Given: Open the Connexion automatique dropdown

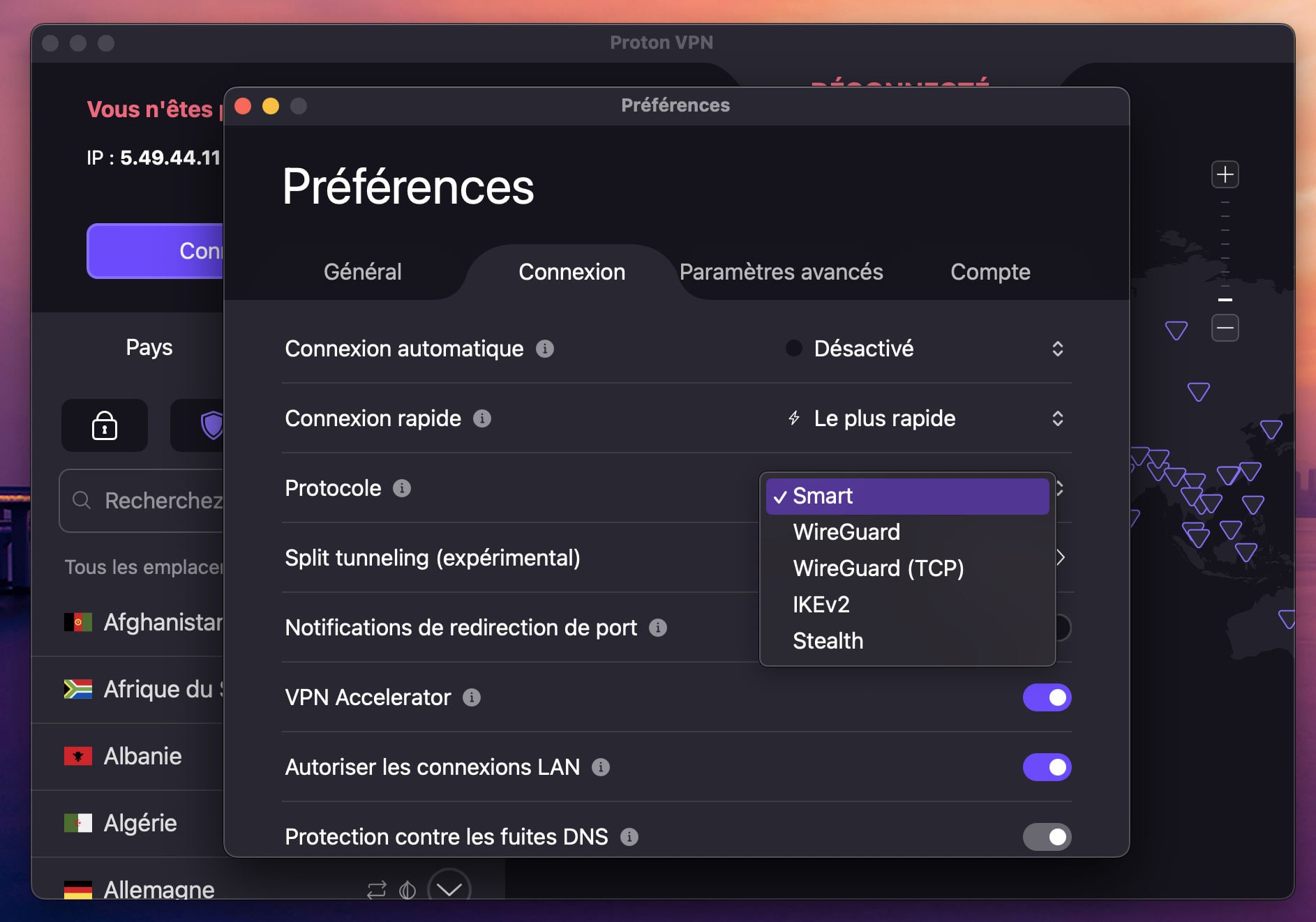Looking at the screenshot, I should coord(925,349).
